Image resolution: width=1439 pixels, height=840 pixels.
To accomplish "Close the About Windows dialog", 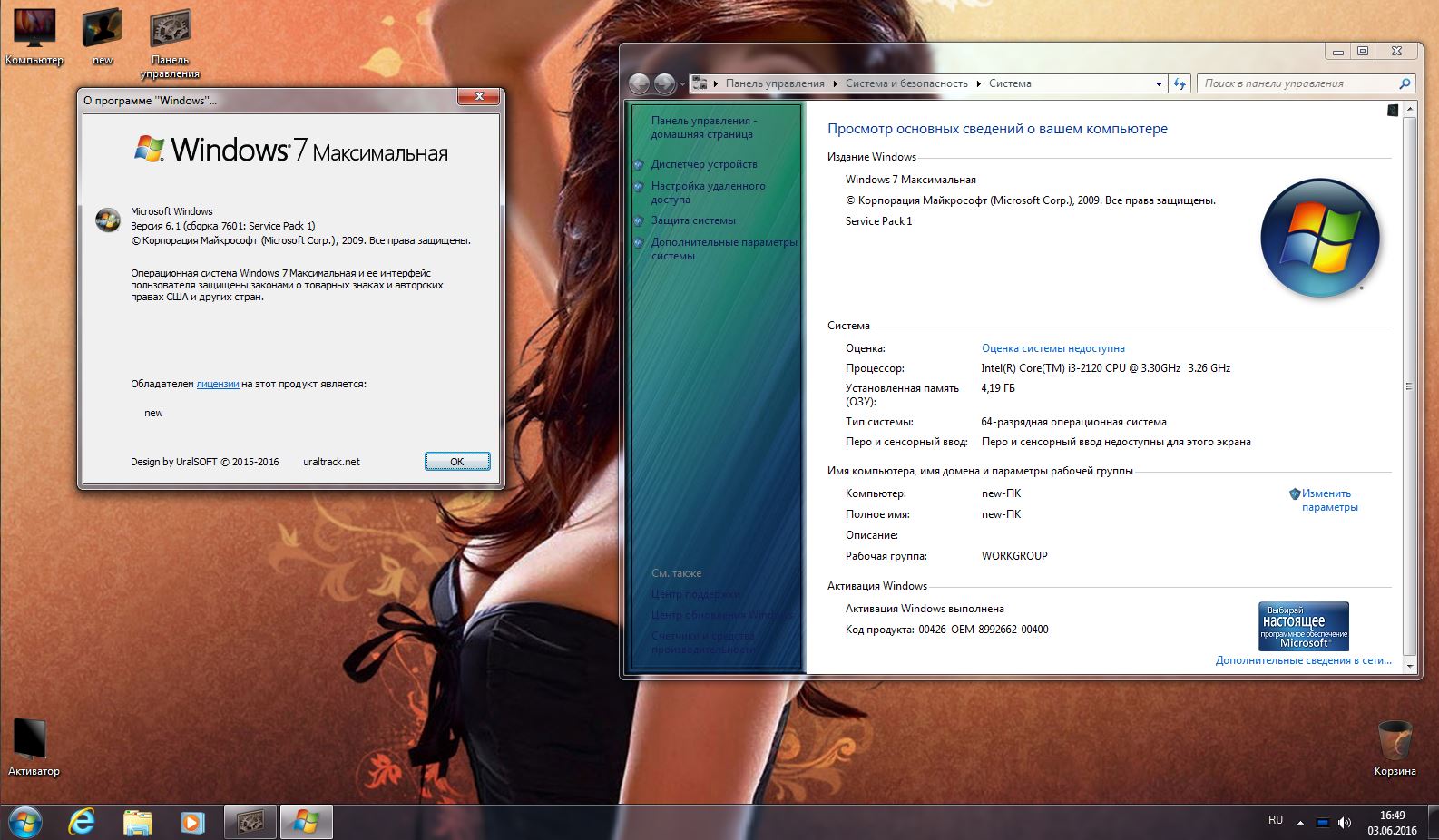I will [x=478, y=96].
